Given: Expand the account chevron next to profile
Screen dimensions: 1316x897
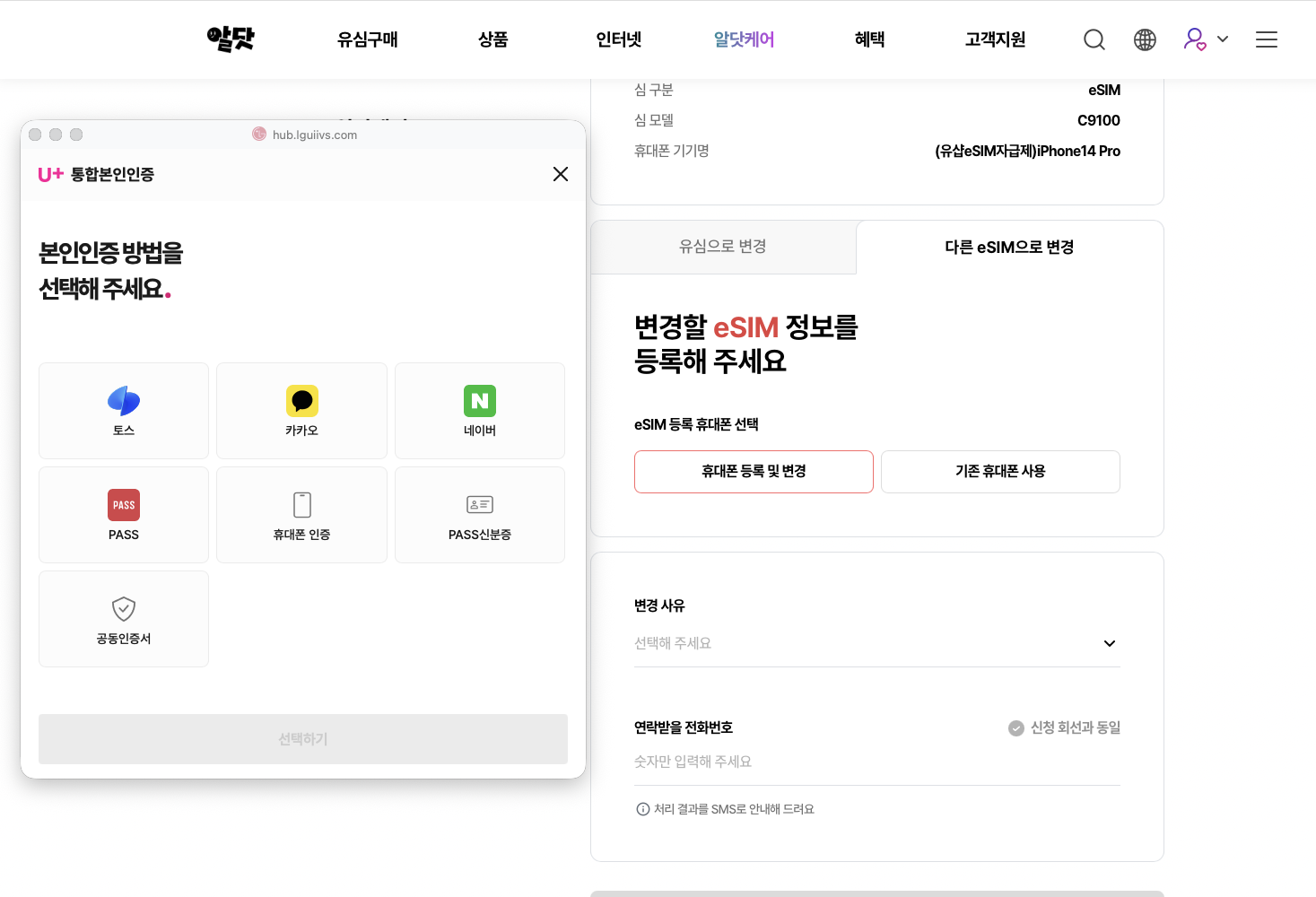Looking at the screenshot, I should pos(1223,39).
